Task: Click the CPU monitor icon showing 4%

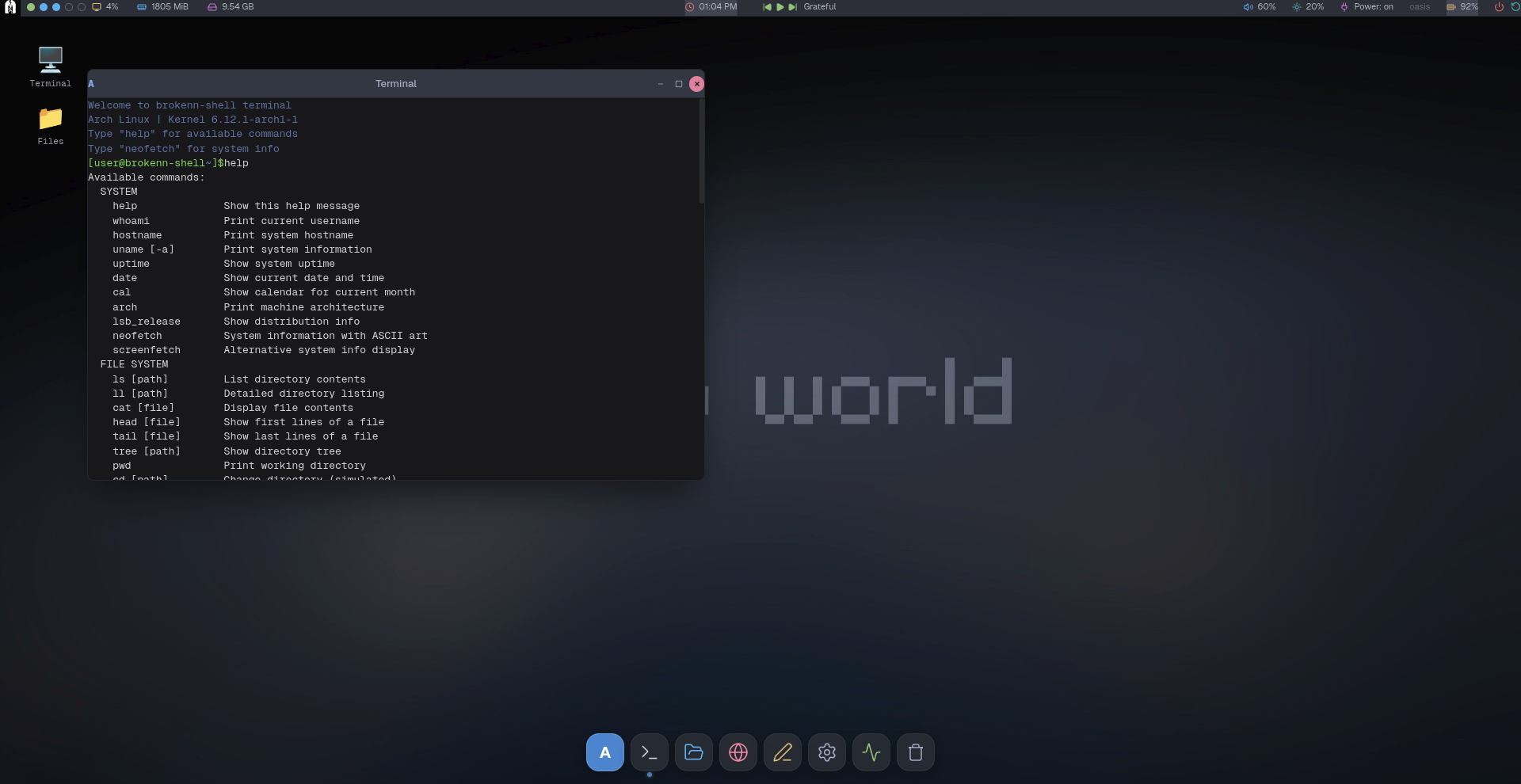Action: pyautogui.click(x=97, y=7)
